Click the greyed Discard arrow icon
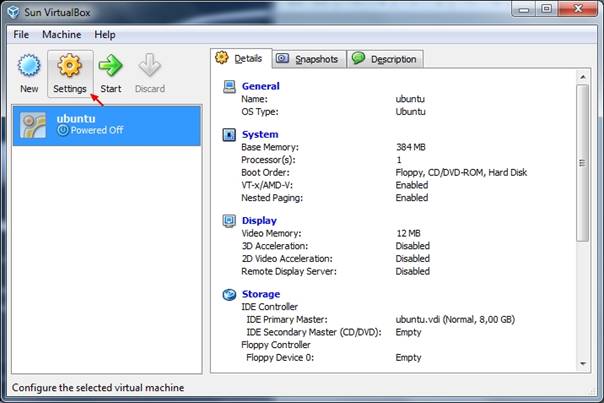The height and width of the screenshot is (403, 604). [149, 65]
